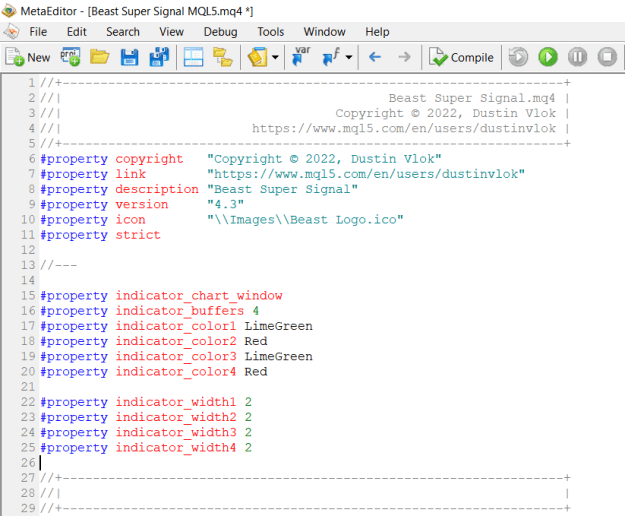Click "Copyright © 2022, Dustin Vlok" string line 6
Viewport: 625px width, 516px height.
click(x=324, y=159)
